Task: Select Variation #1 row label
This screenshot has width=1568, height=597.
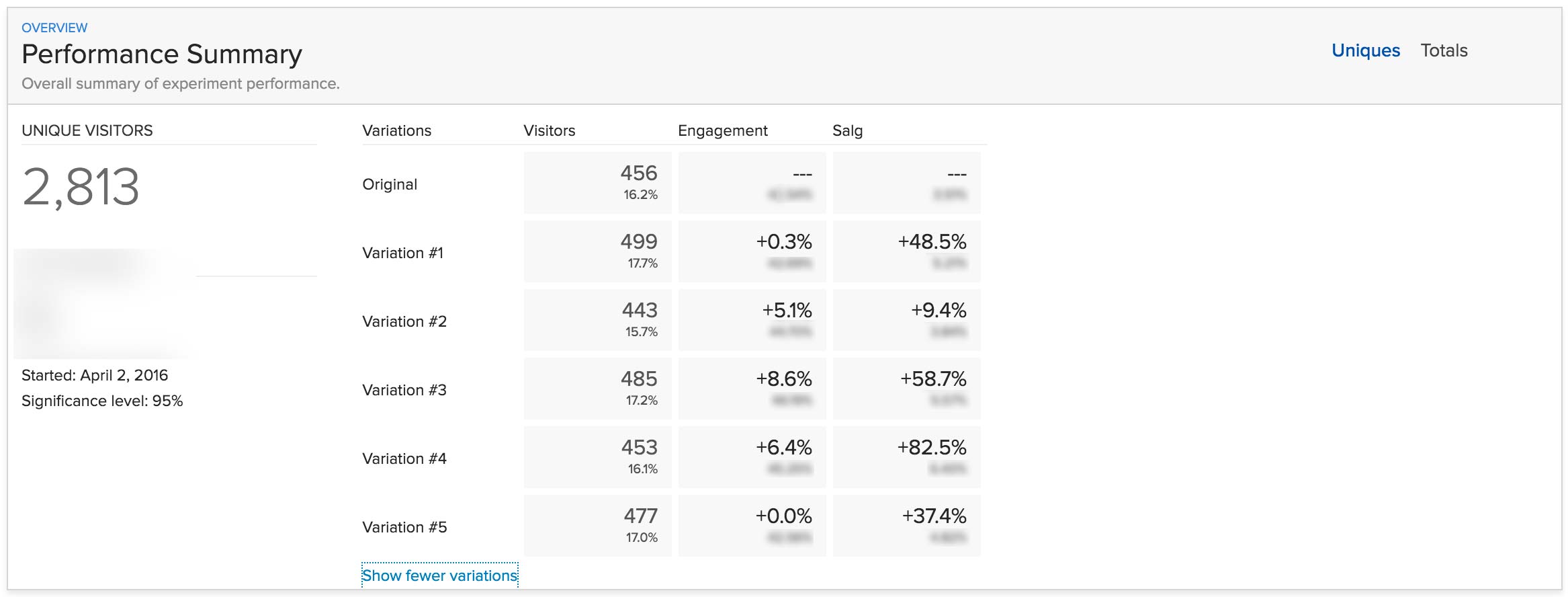Action: [402, 253]
